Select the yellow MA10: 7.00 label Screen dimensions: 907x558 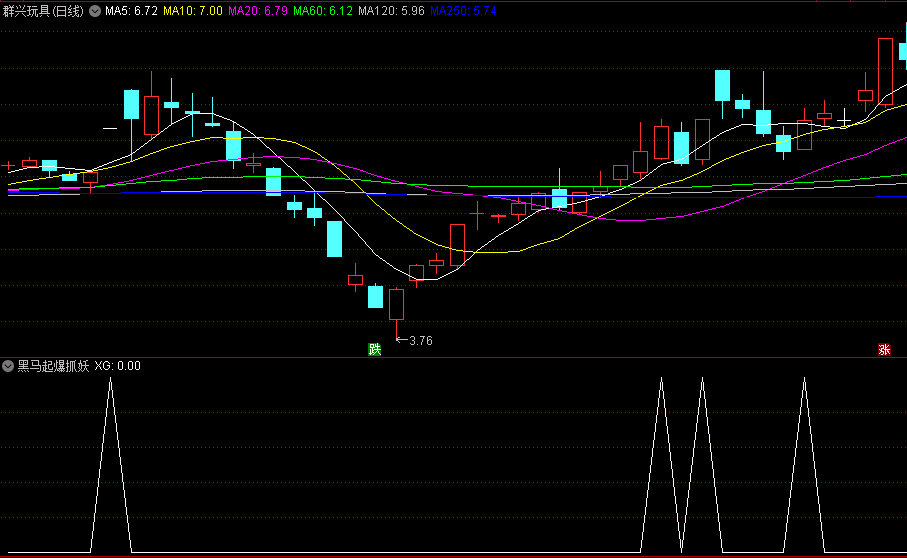tap(192, 11)
